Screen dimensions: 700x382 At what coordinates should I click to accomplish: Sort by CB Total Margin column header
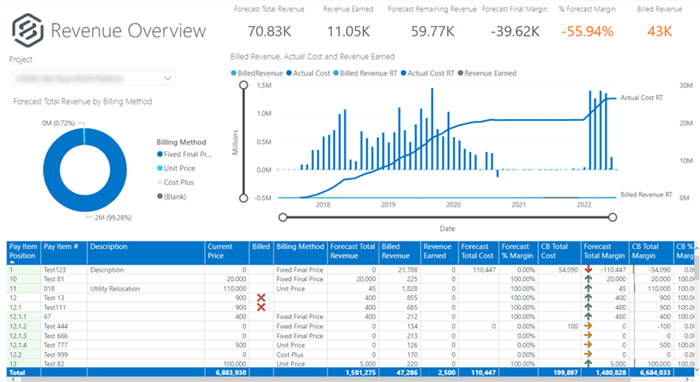tap(651, 253)
